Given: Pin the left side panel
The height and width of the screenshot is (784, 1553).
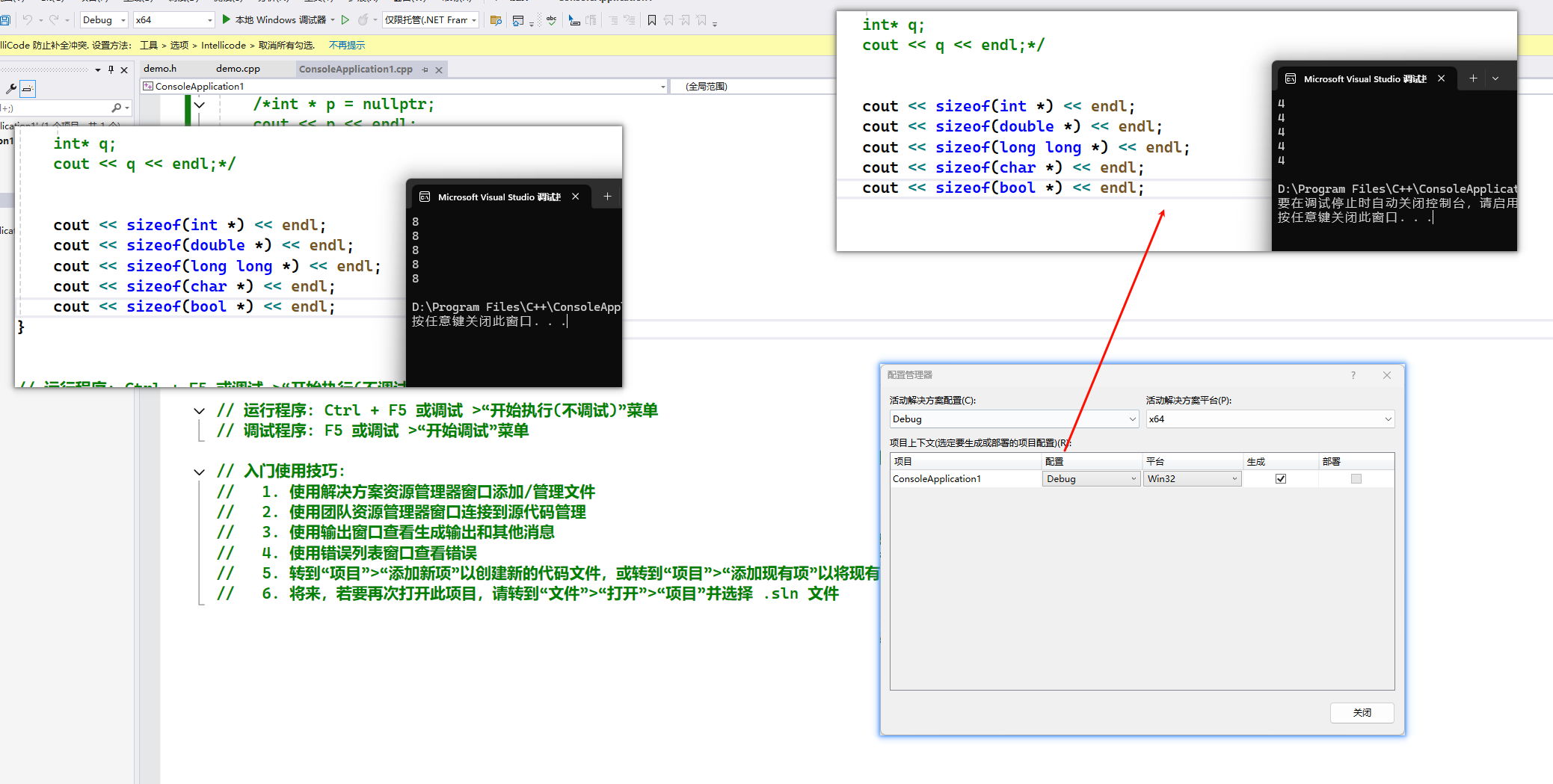Looking at the screenshot, I should 111,70.
